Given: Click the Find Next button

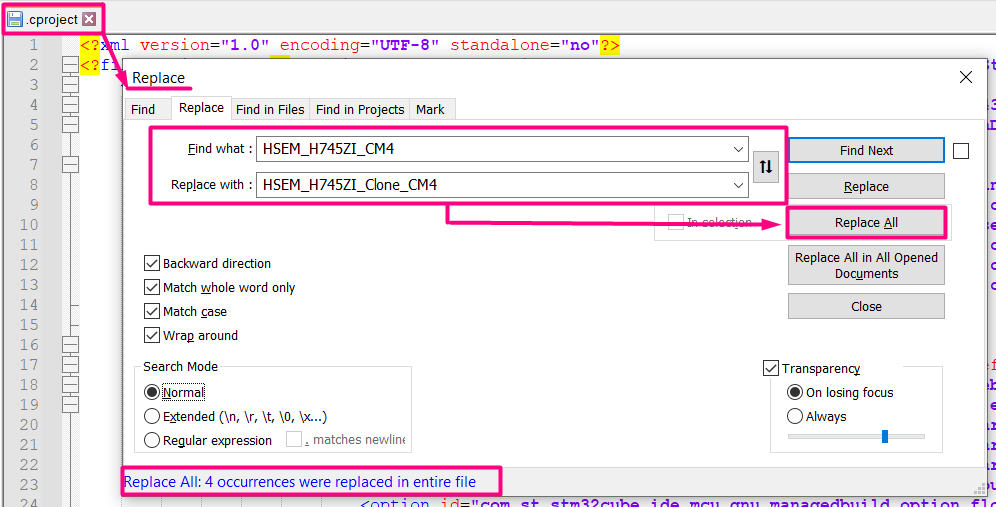Looking at the screenshot, I should pos(866,151).
